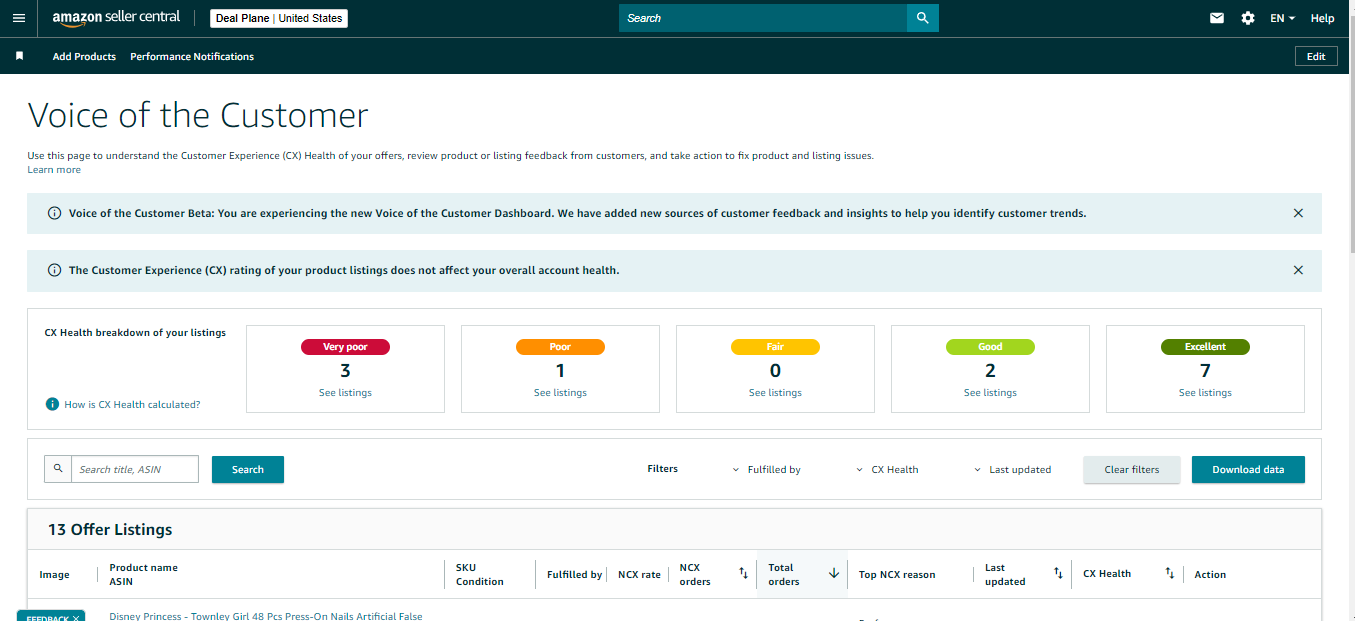The width and height of the screenshot is (1355, 621).
Task: Open Performance Notifications from favorites bar
Action: point(192,56)
